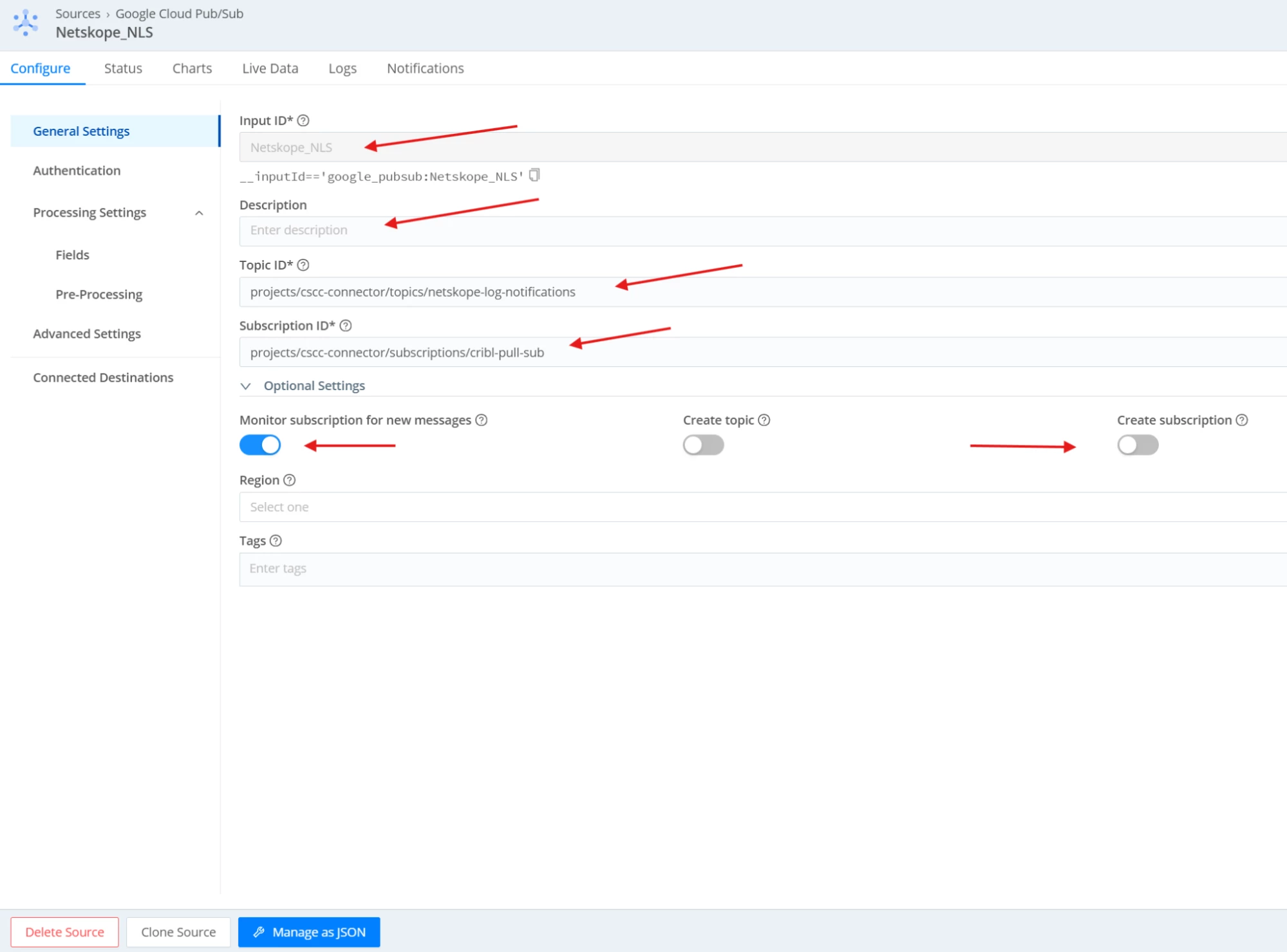The height and width of the screenshot is (952, 1287).
Task: Click the Input ID help icon
Action: pyautogui.click(x=303, y=120)
